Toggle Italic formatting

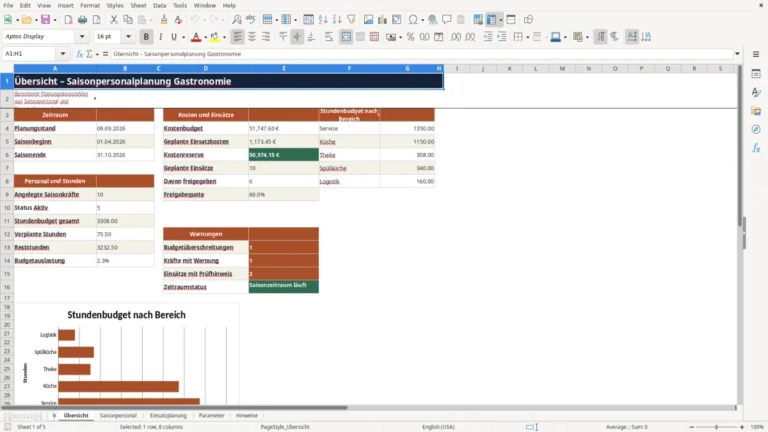coord(160,37)
